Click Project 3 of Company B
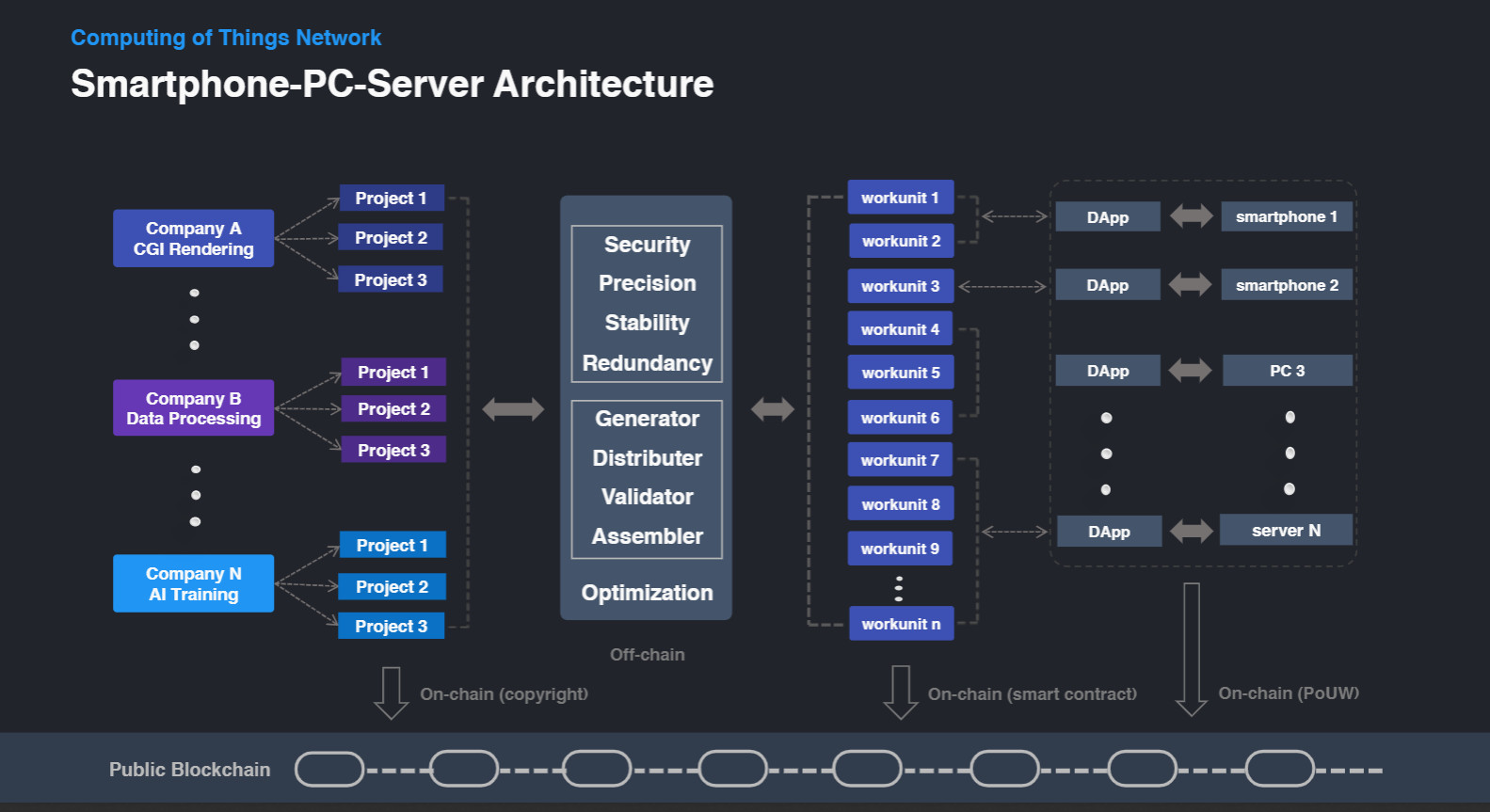This screenshot has width=1490, height=812. 393,450
